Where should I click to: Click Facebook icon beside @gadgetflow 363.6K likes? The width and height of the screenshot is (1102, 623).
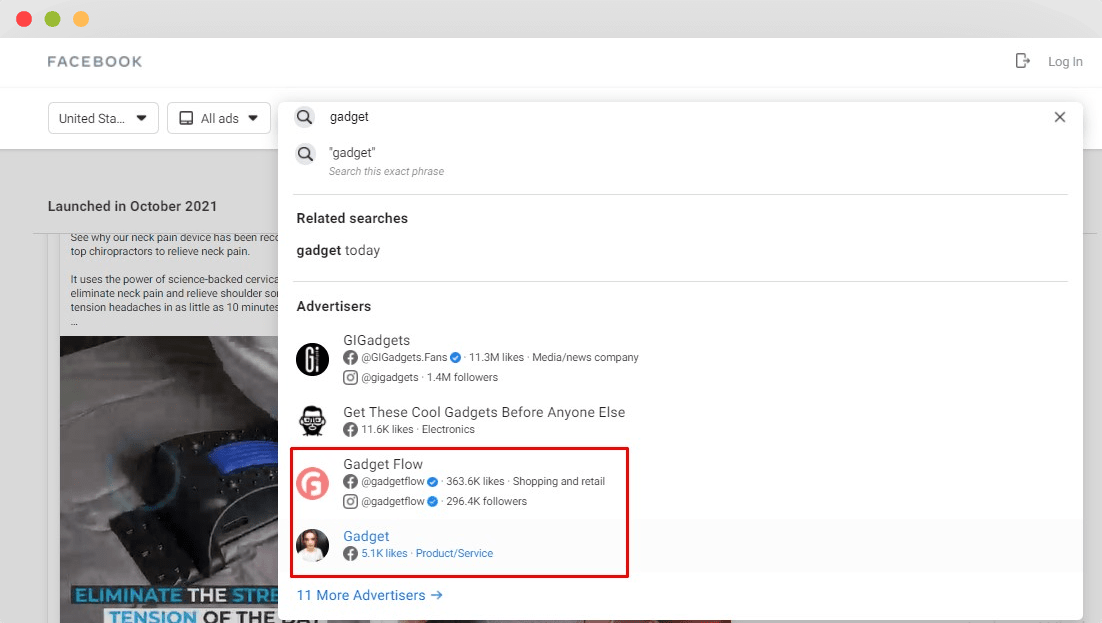(x=350, y=482)
